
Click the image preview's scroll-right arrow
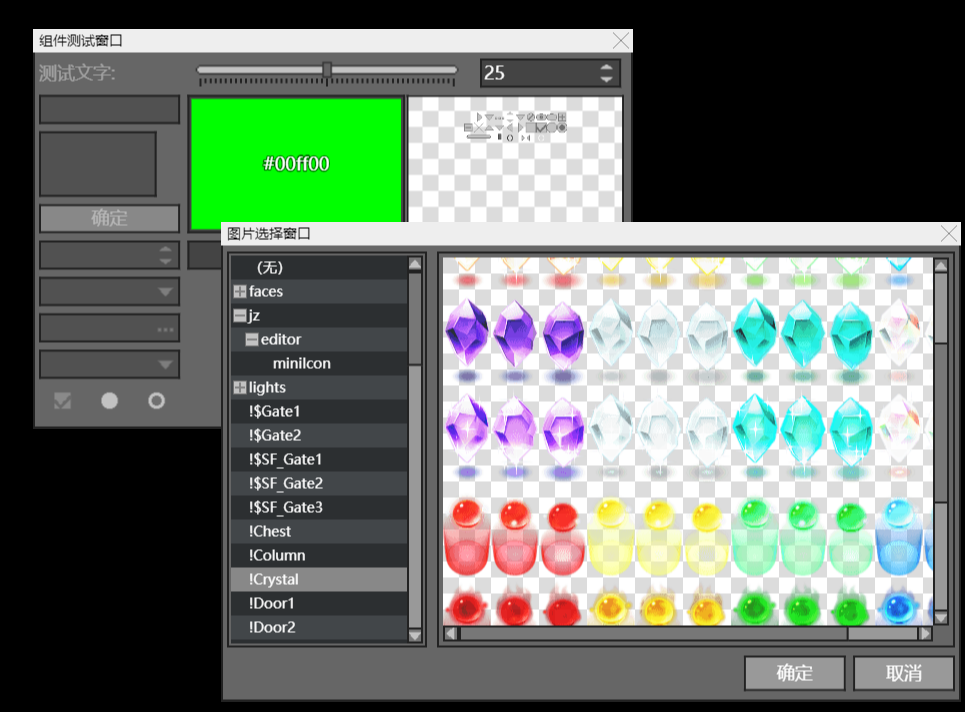click(x=925, y=633)
